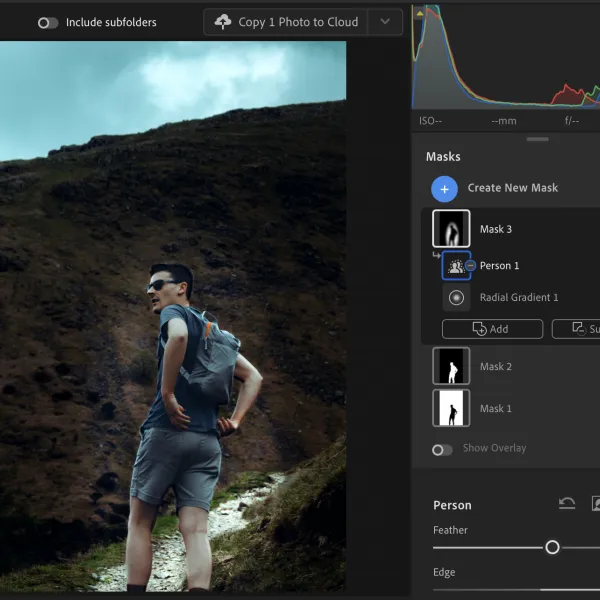Click the subtract minus badge on Person 1
Image resolution: width=600 pixels, height=600 pixels.
[x=471, y=265]
